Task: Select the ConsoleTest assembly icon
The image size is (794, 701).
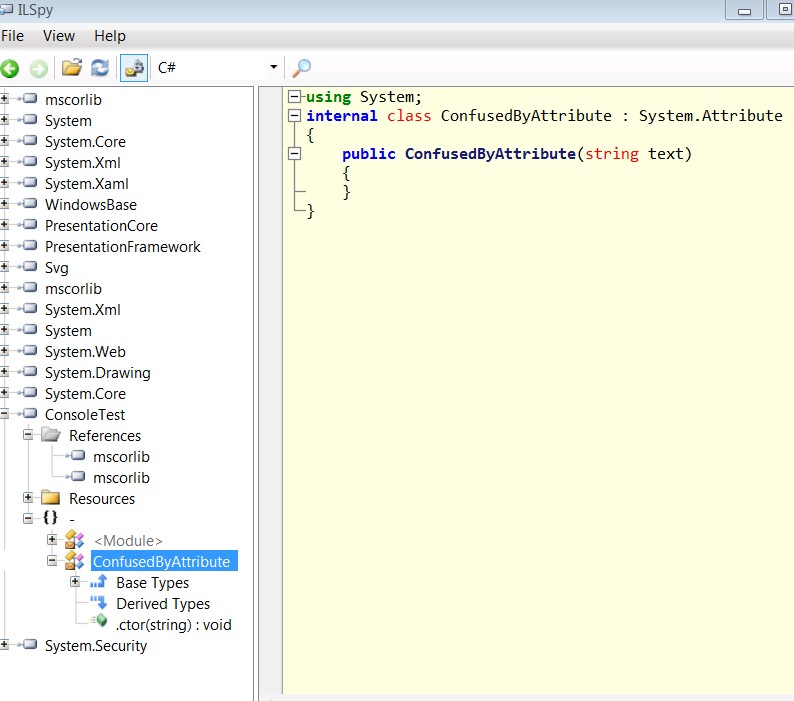Action: click(30, 414)
